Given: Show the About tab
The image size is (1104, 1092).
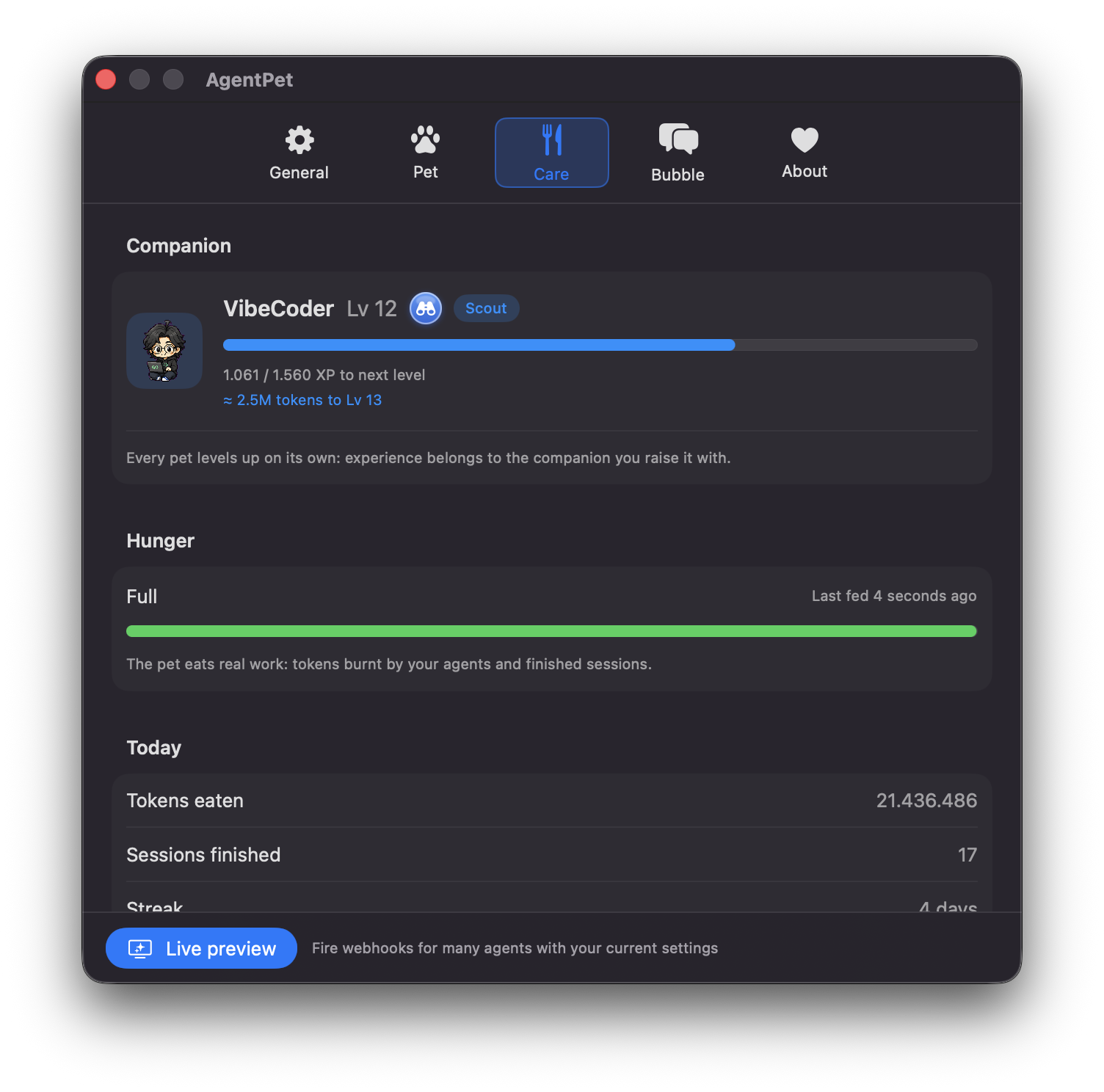Looking at the screenshot, I should (x=805, y=153).
